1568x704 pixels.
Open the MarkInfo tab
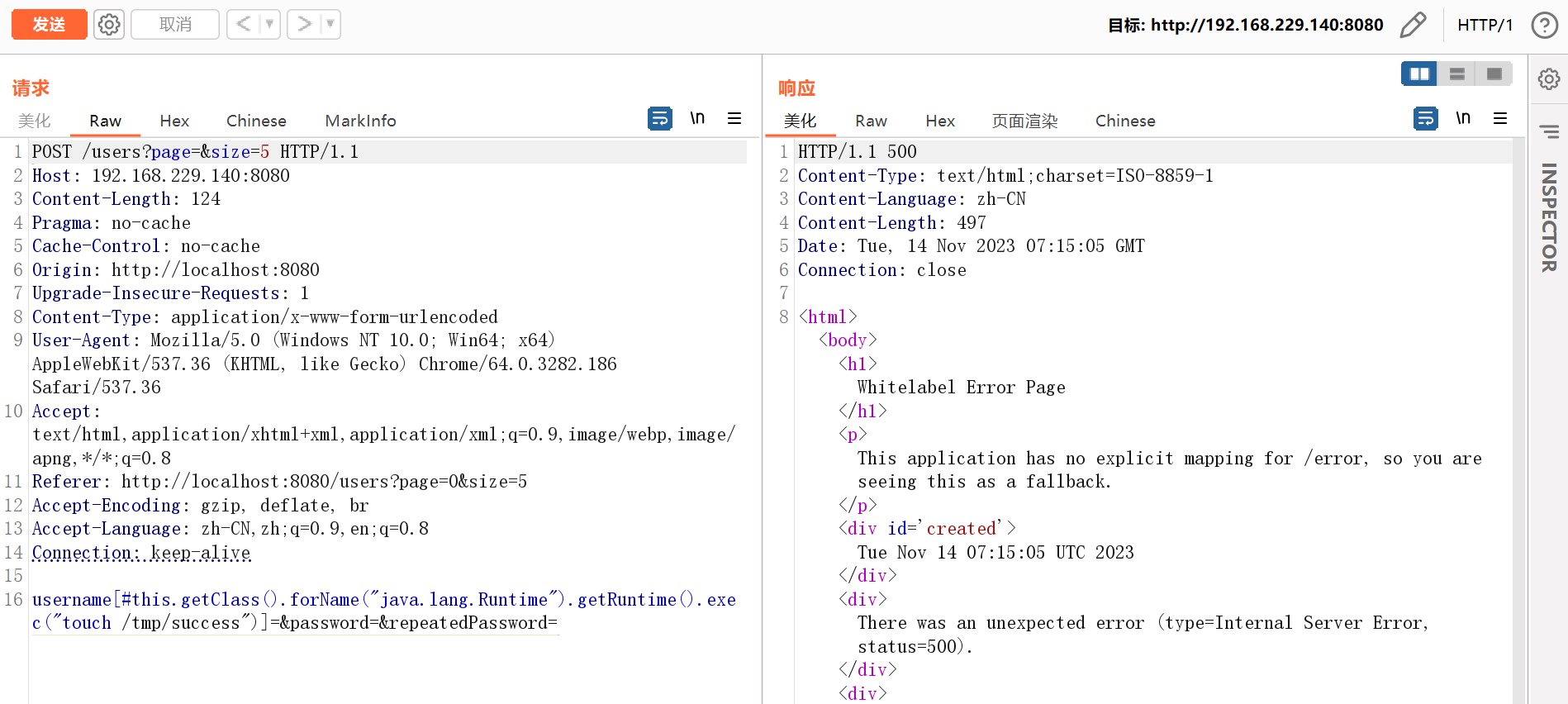coord(360,121)
